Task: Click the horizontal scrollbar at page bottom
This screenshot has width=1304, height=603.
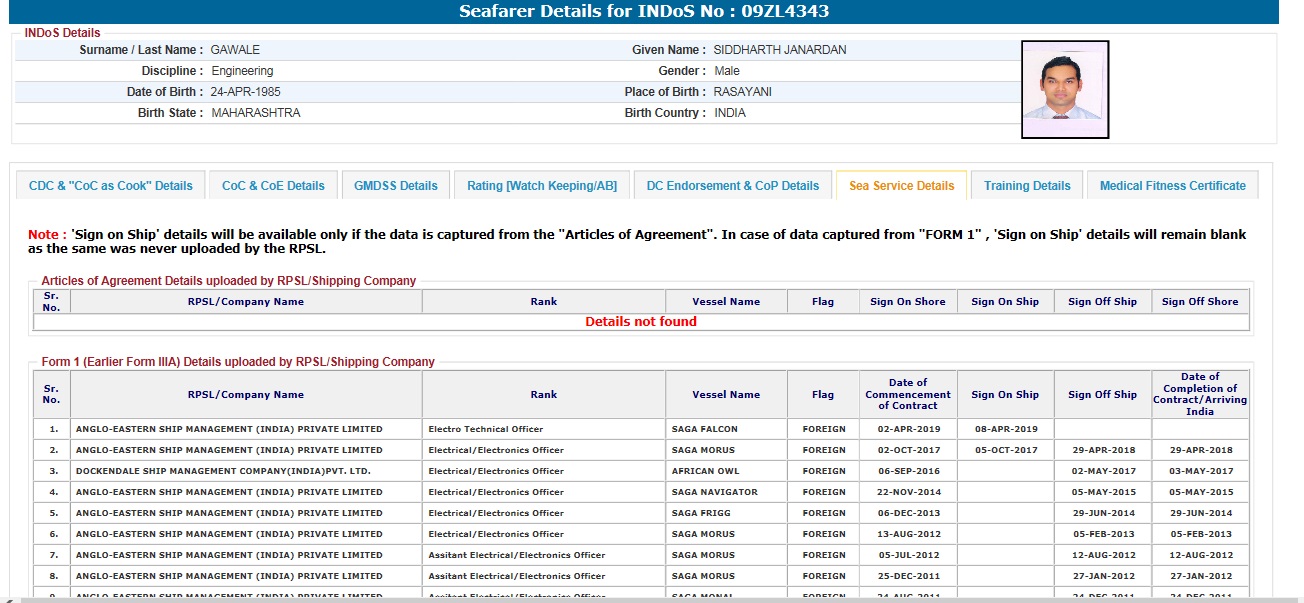Action: click(x=640, y=599)
